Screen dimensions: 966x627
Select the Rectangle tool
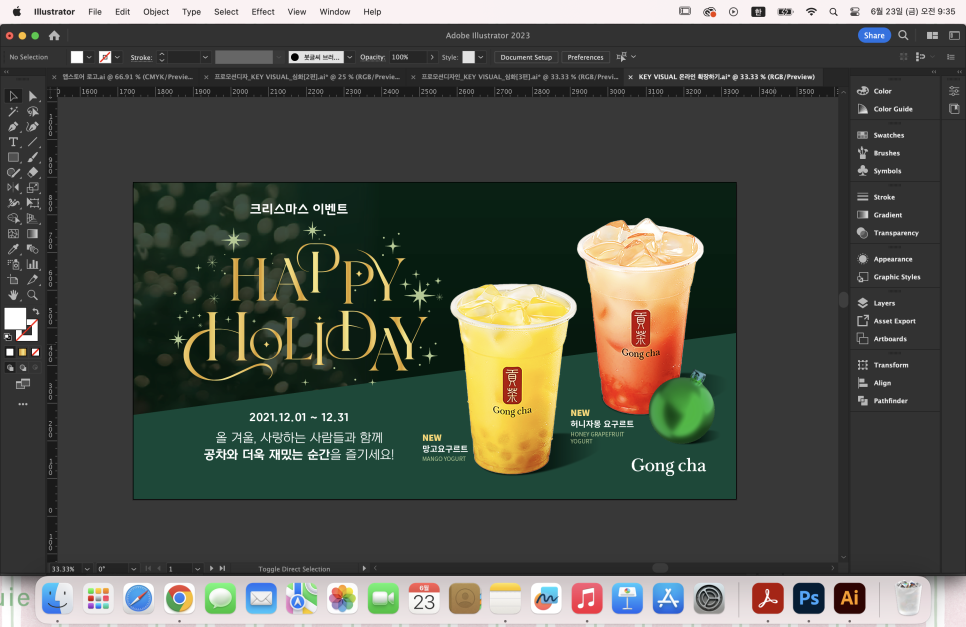[x=13, y=157]
